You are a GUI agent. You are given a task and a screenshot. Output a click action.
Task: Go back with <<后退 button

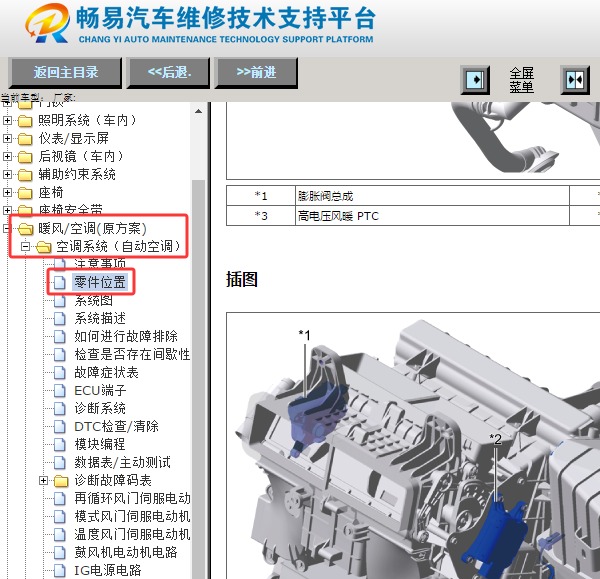[x=168, y=73]
